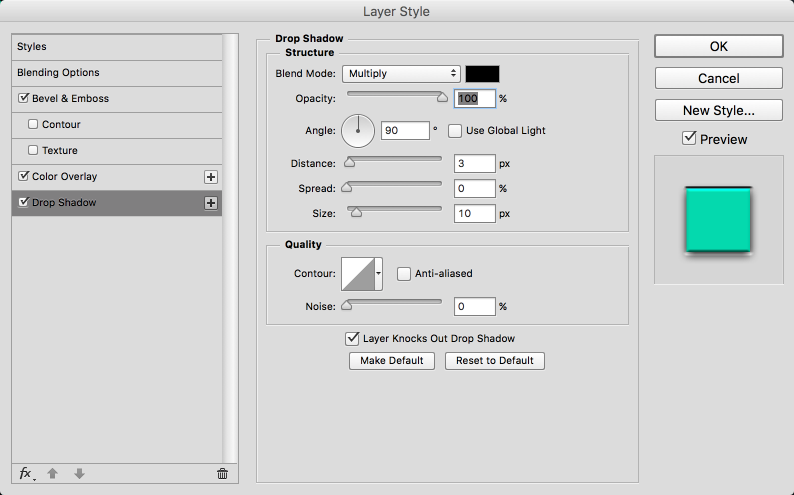Enable the Anti-aliased checkbox
The width and height of the screenshot is (794, 495).
404,273
